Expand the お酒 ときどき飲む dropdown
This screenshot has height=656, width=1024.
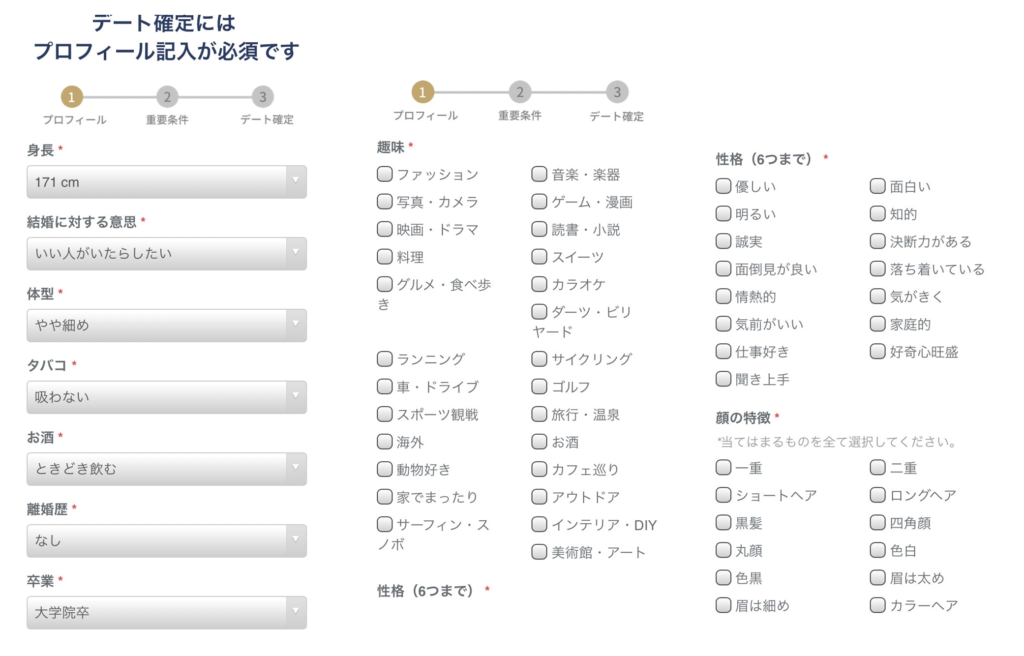pos(167,469)
